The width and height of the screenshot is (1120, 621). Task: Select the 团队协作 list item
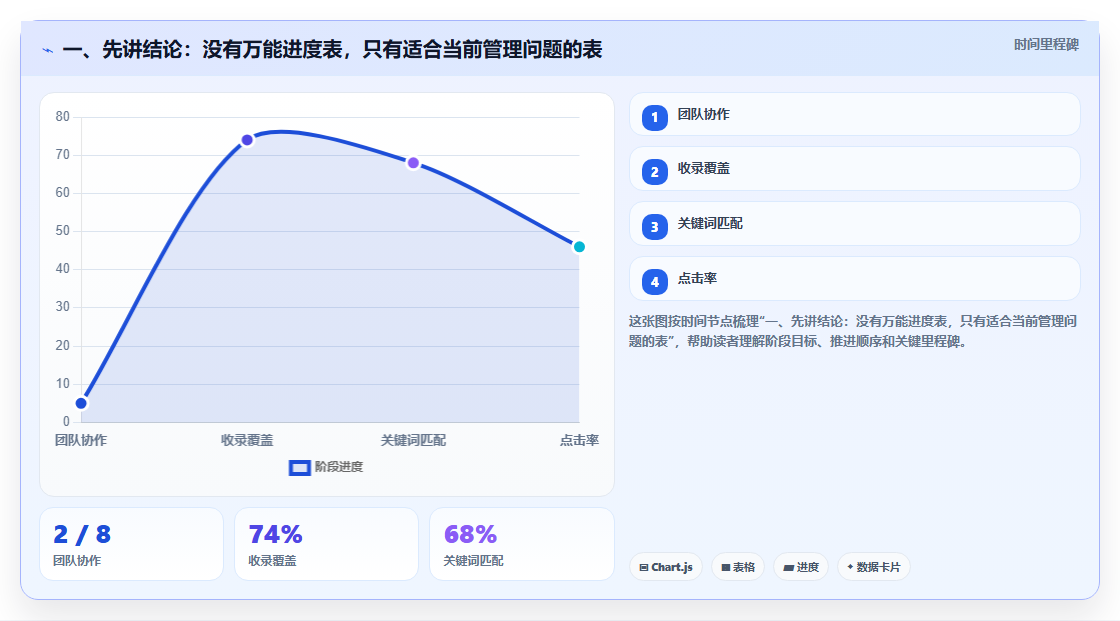click(854, 114)
